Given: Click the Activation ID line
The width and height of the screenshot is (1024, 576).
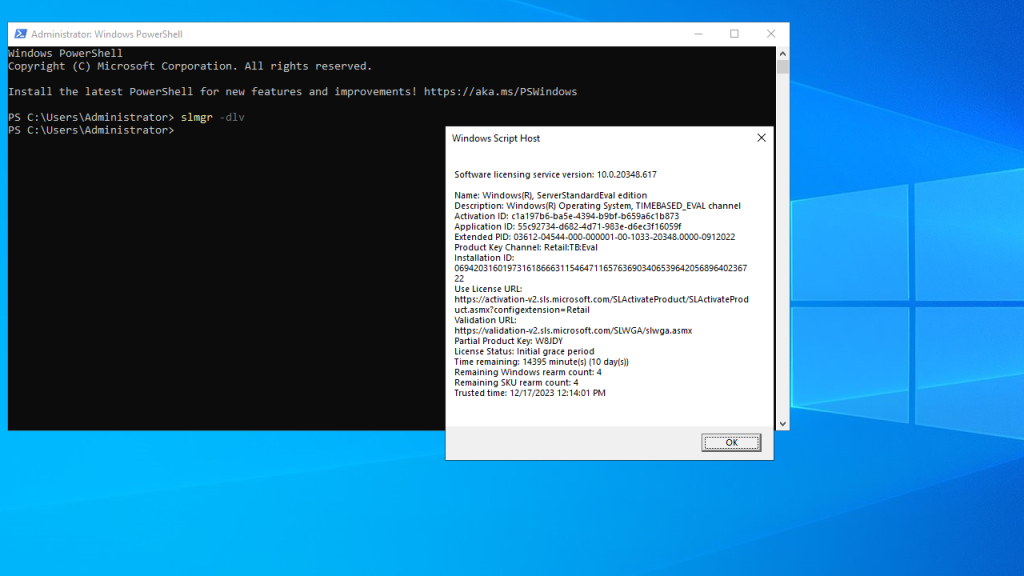Looking at the screenshot, I should point(566,216).
